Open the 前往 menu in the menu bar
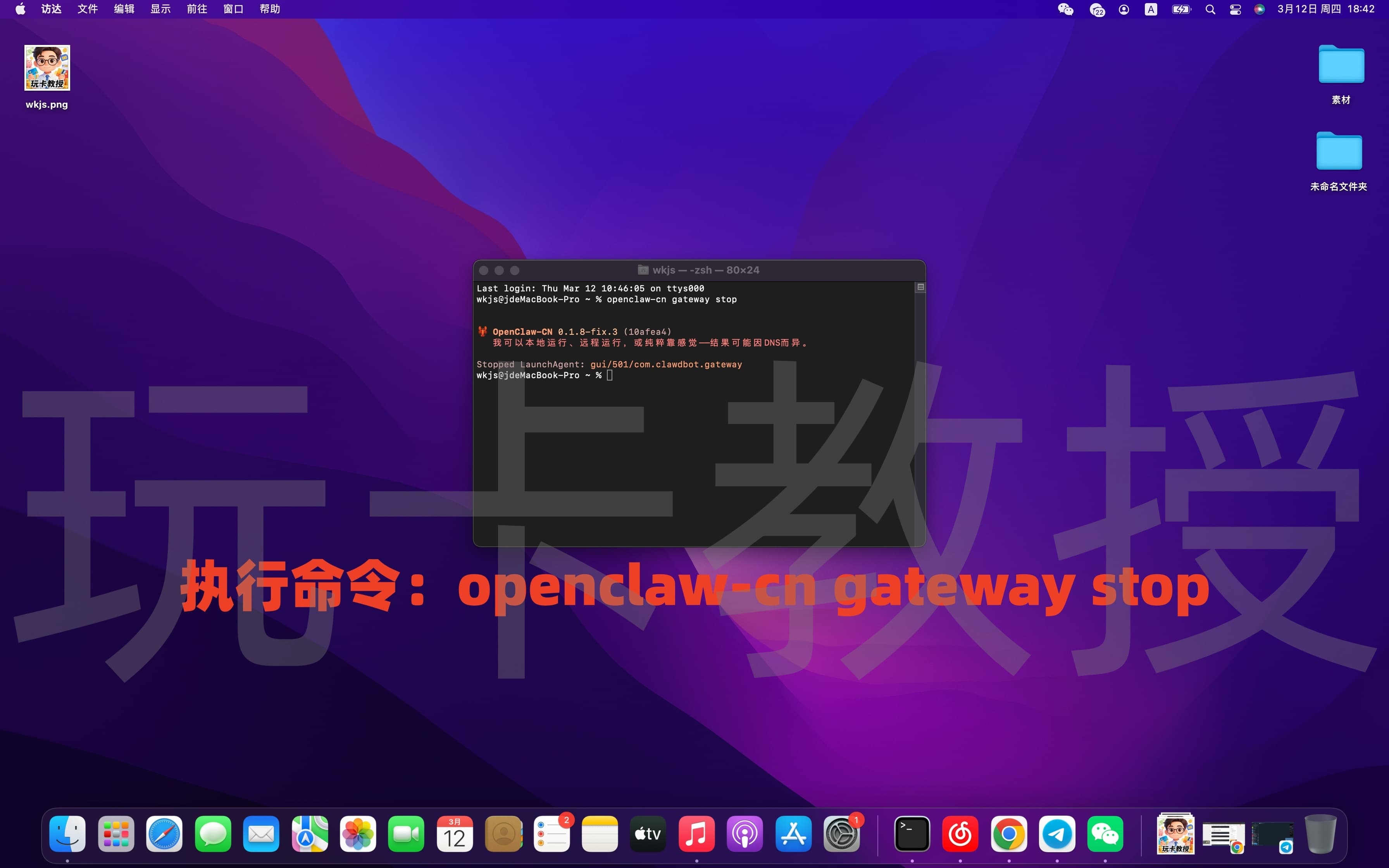This screenshot has width=1389, height=868. tap(196, 9)
